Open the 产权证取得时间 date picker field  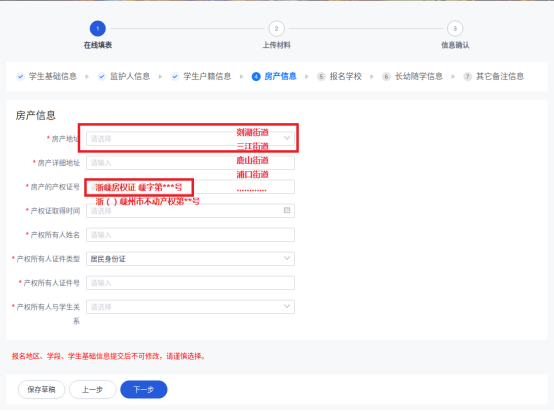(x=190, y=211)
